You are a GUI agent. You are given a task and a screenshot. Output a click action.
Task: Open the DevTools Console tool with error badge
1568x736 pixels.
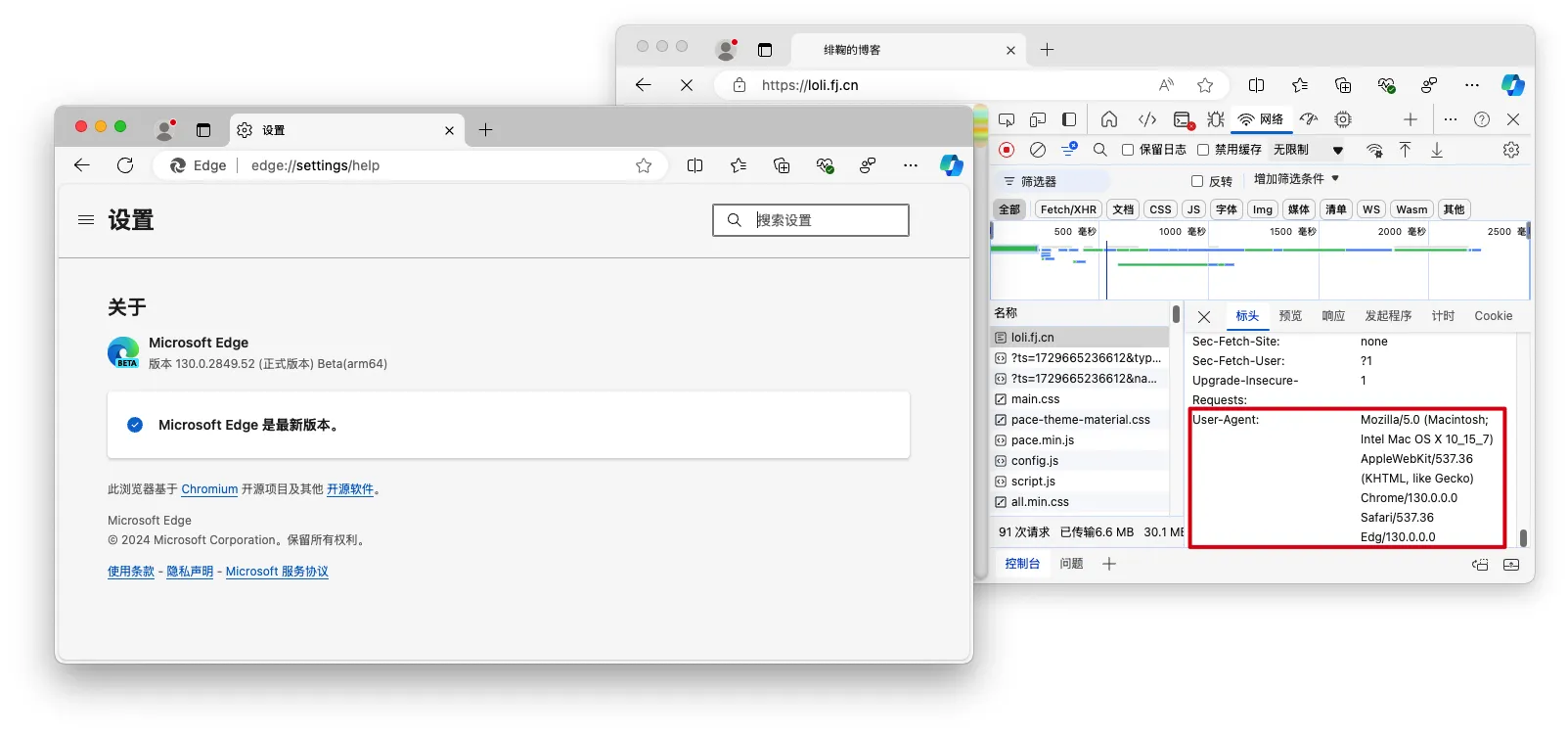[1184, 119]
